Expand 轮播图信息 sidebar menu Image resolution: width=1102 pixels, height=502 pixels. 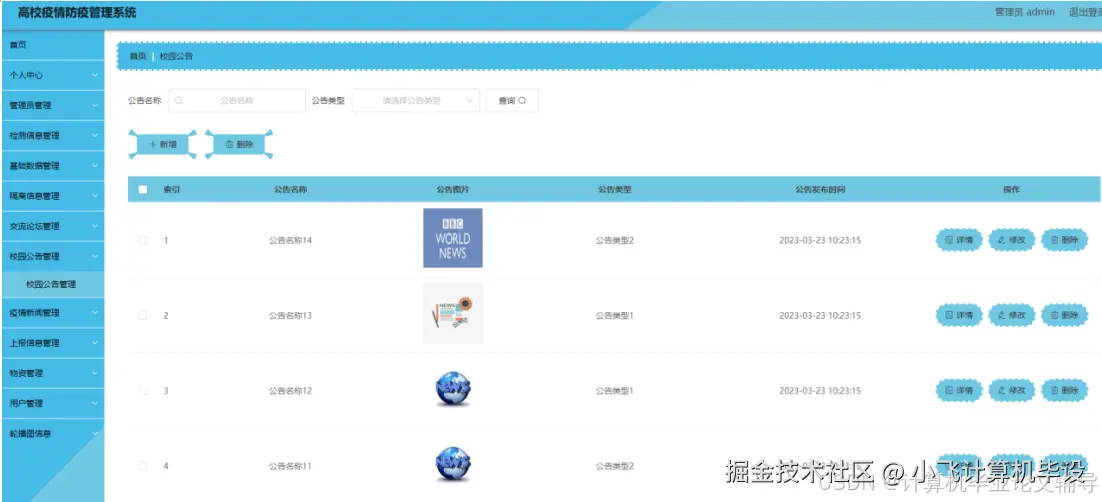(x=53, y=434)
